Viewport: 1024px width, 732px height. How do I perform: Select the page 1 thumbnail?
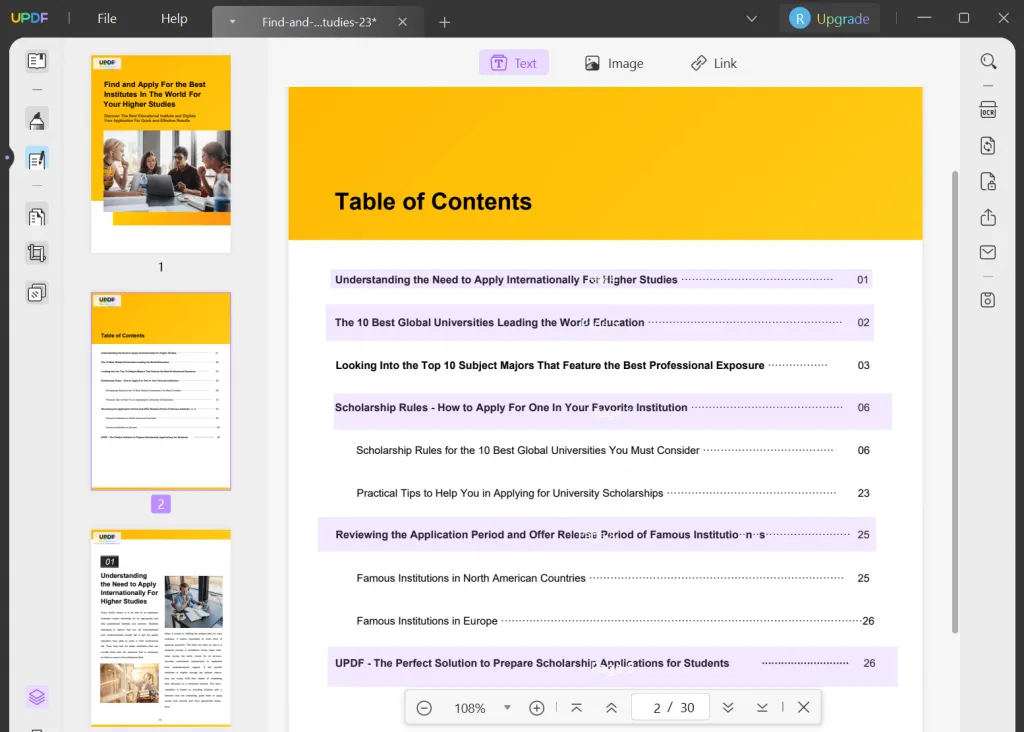point(161,153)
